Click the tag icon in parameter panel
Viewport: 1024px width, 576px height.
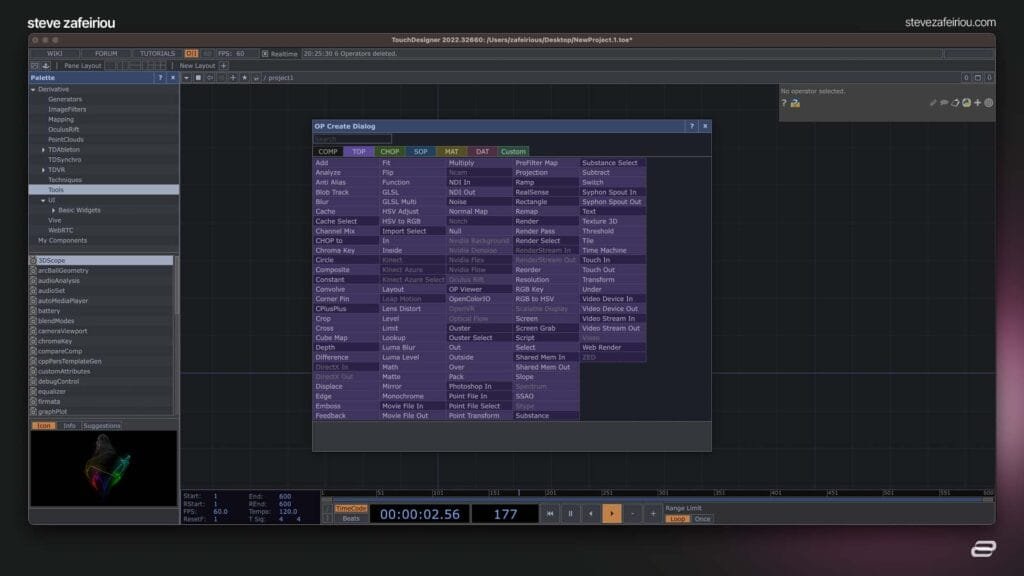(x=955, y=103)
